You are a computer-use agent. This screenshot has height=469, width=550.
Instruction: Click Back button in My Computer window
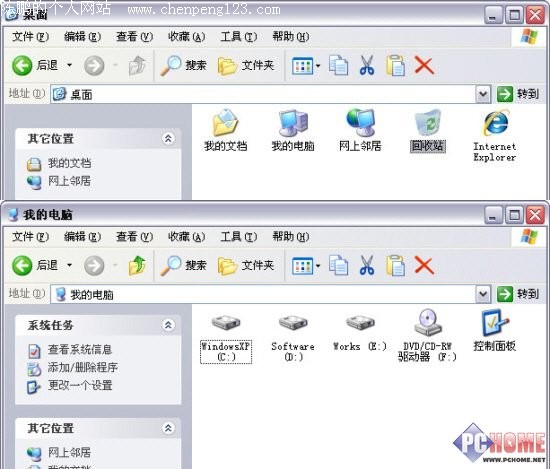click(35, 265)
